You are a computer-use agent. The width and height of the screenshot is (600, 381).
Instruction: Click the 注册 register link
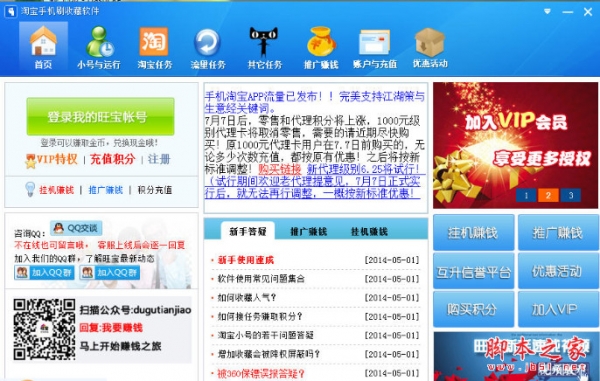159,159
